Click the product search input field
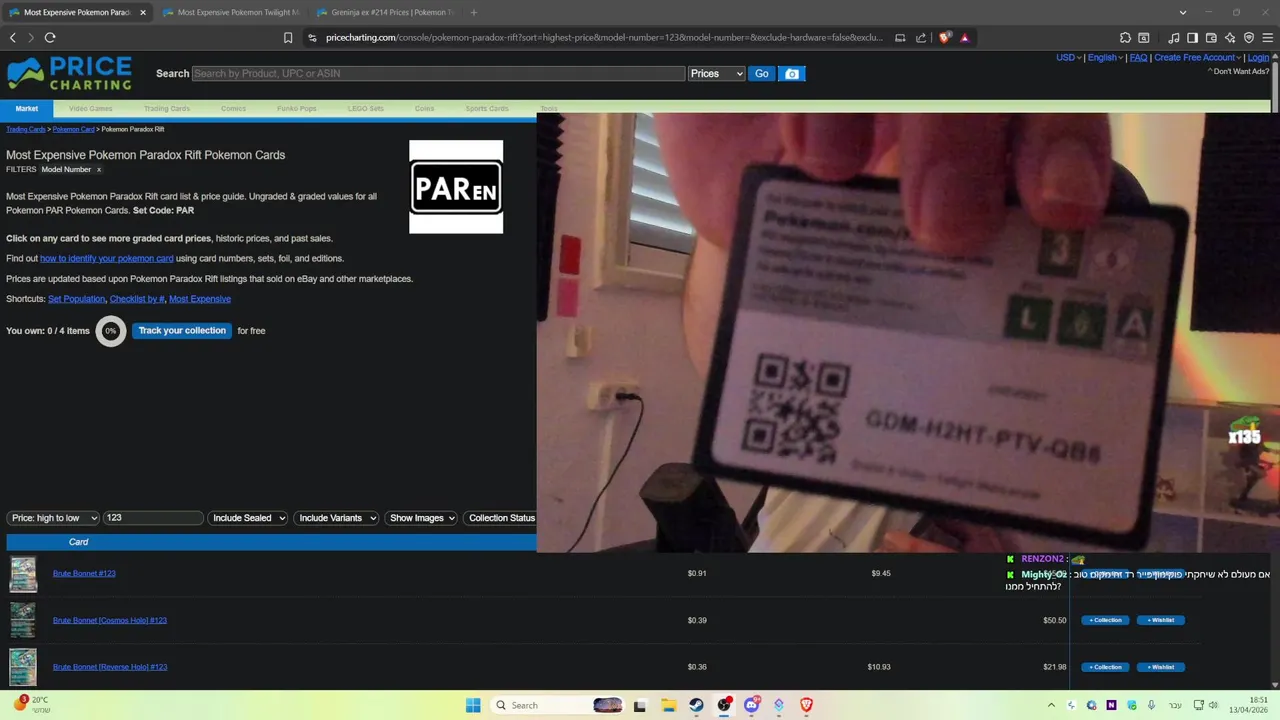Screen dimensions: 1280x720 pyautogui.click(x=438, y=74)
